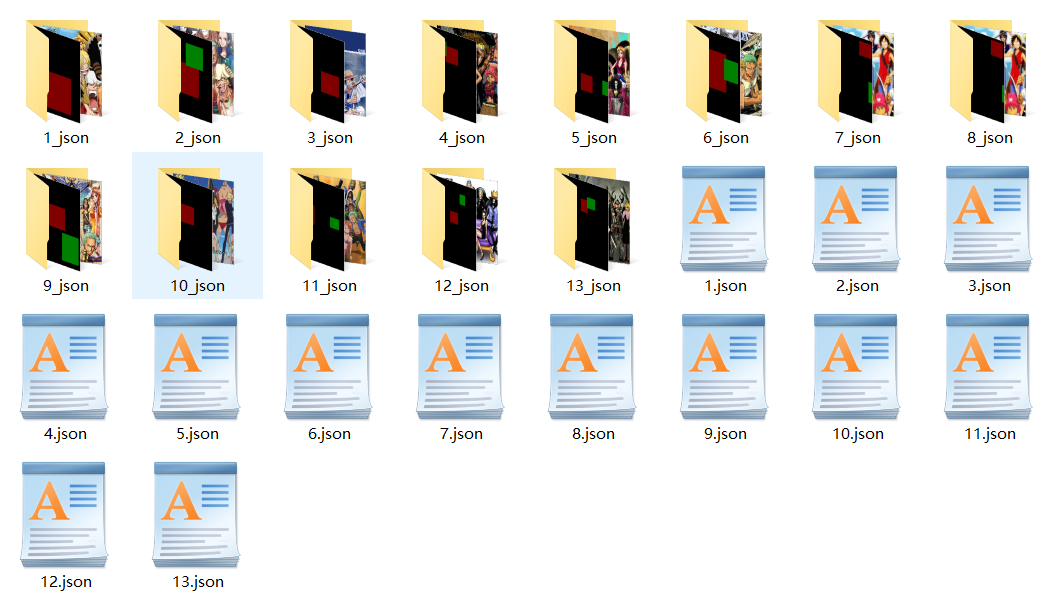Select the 6.json document file icon

tap(328, 367)
